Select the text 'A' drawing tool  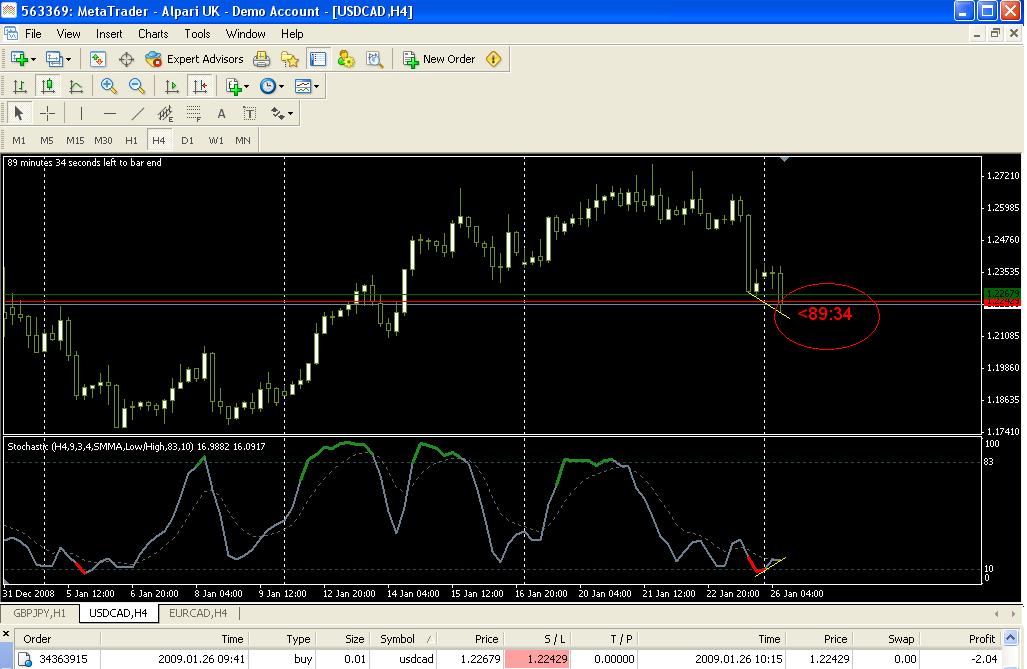point(221,114)
